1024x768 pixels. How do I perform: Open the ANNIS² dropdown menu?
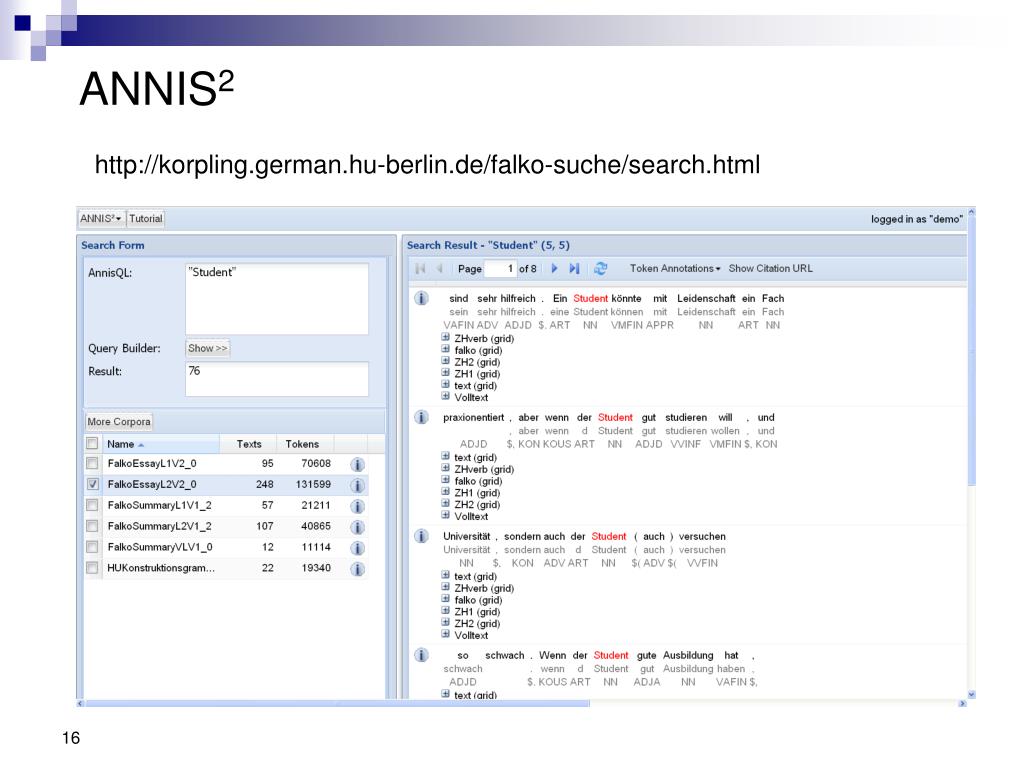pyautogui.click(x=101, y=219)
